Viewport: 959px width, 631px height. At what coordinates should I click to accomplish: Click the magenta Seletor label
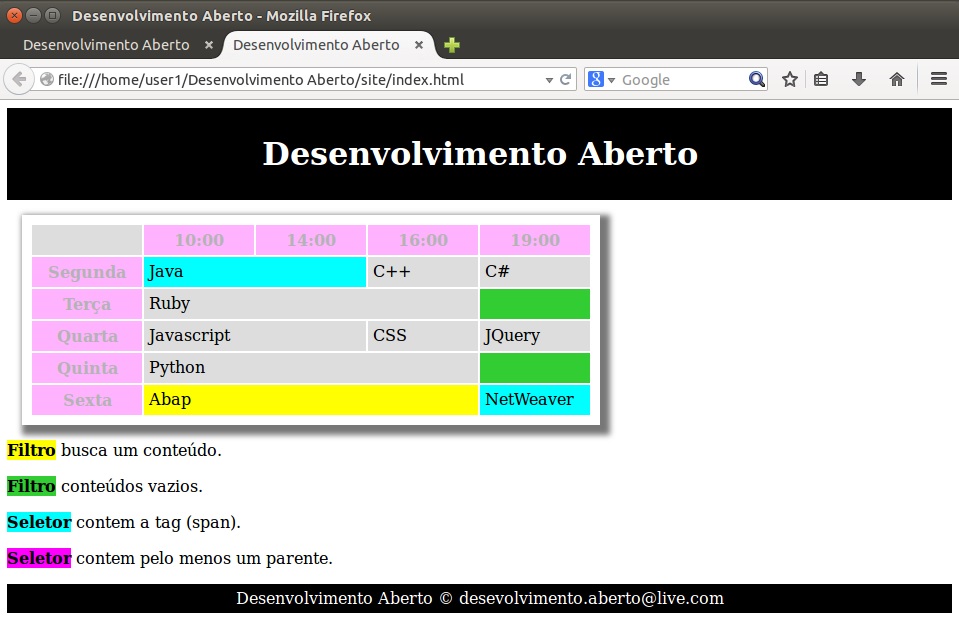(x=39, y=558)
